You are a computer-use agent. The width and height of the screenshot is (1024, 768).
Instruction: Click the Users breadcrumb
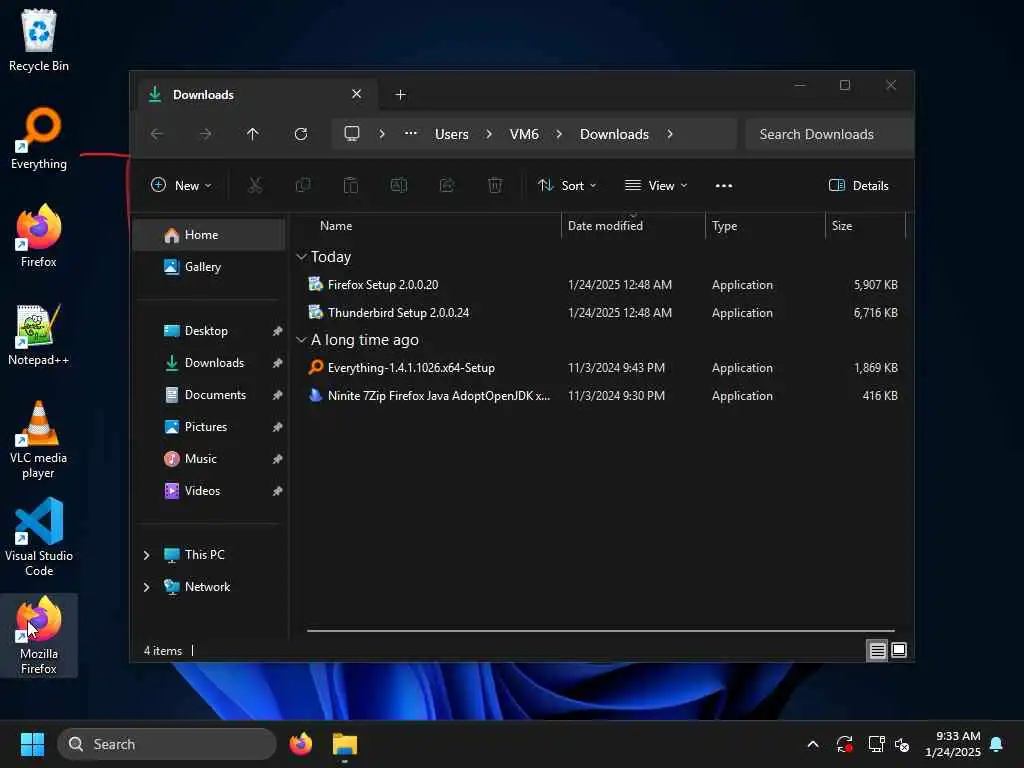(x=451, y=134)
